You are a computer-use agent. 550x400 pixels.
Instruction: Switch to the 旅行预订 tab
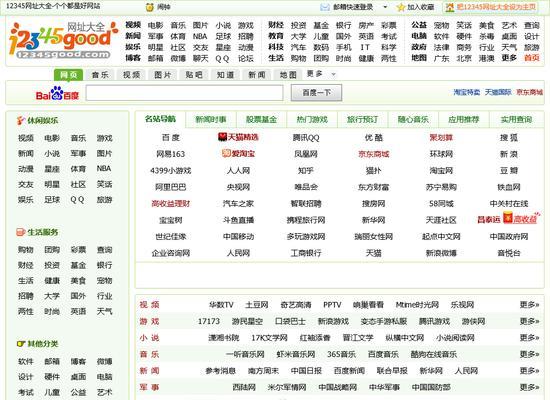362,120
